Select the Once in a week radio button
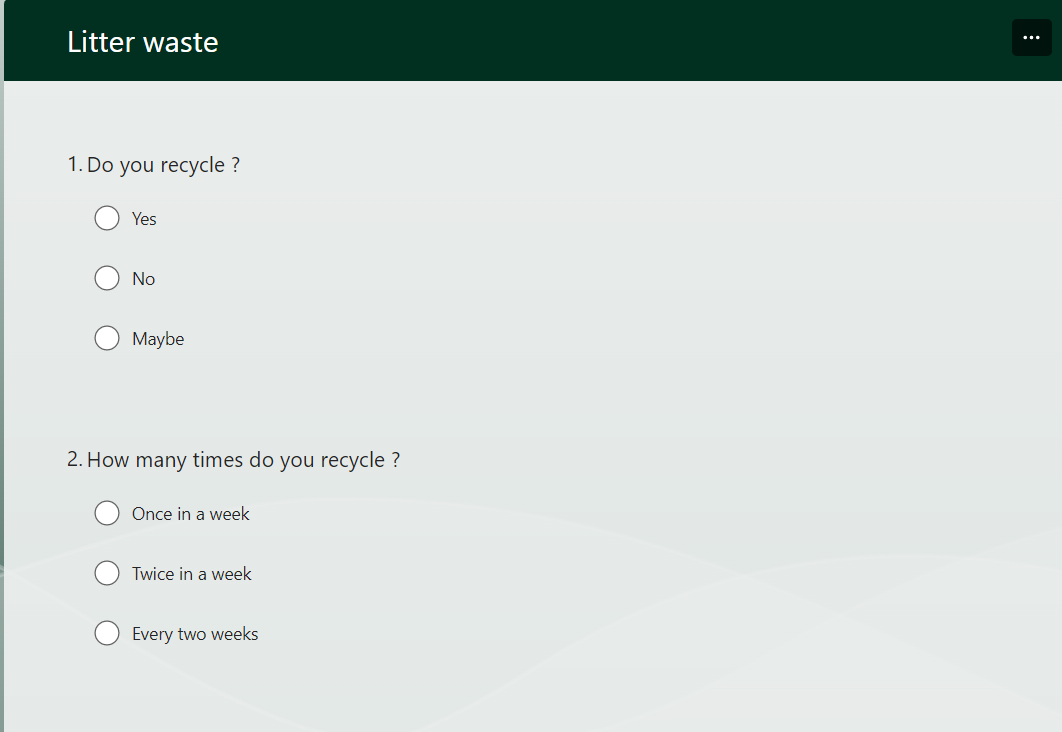The image size is (1062, 732). pyautogui.click(x=107, y=513)
